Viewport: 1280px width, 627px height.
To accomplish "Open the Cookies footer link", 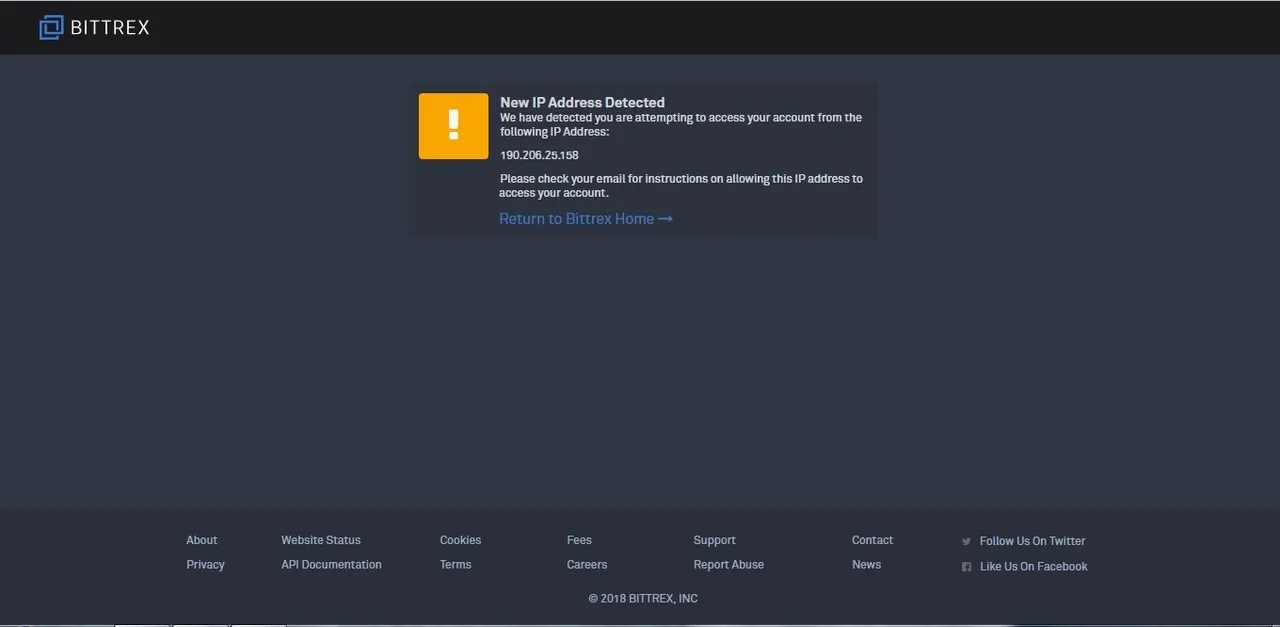I will point(460,540).
